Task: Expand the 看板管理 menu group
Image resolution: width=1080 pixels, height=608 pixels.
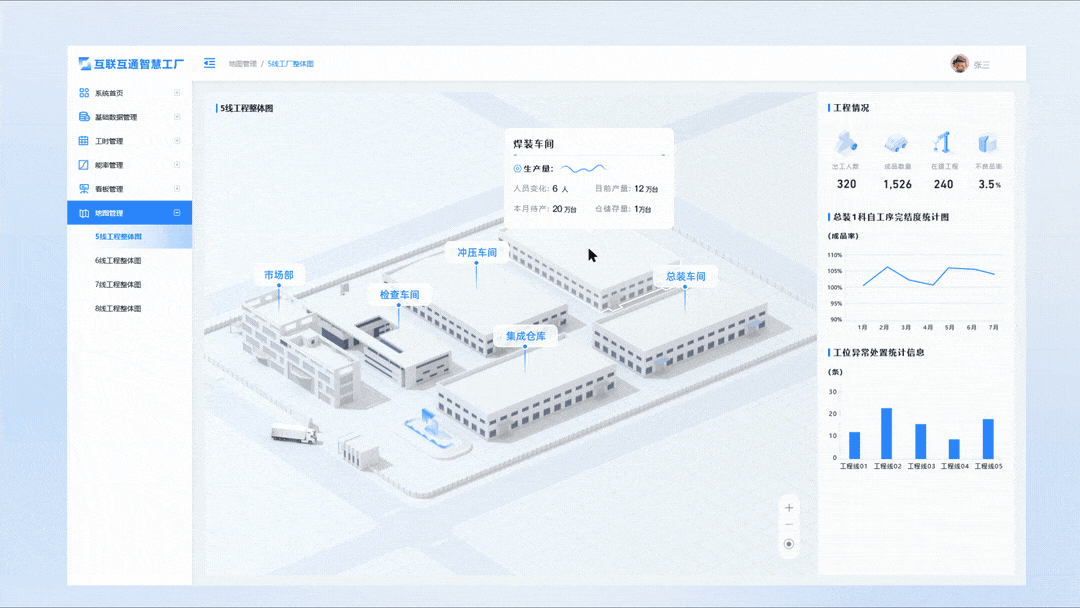Action: tap(177, 189)
